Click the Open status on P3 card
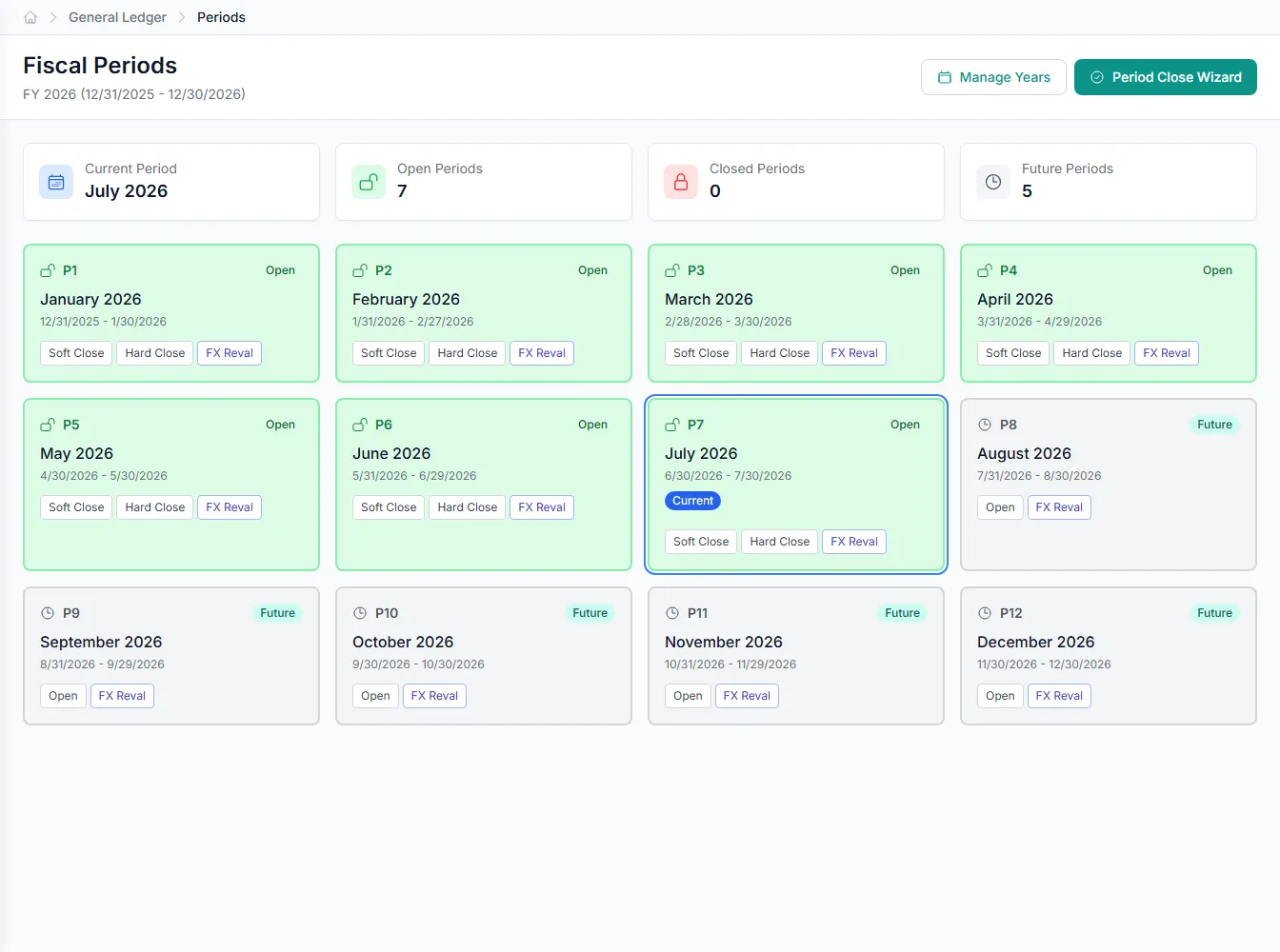 [905, 270]
